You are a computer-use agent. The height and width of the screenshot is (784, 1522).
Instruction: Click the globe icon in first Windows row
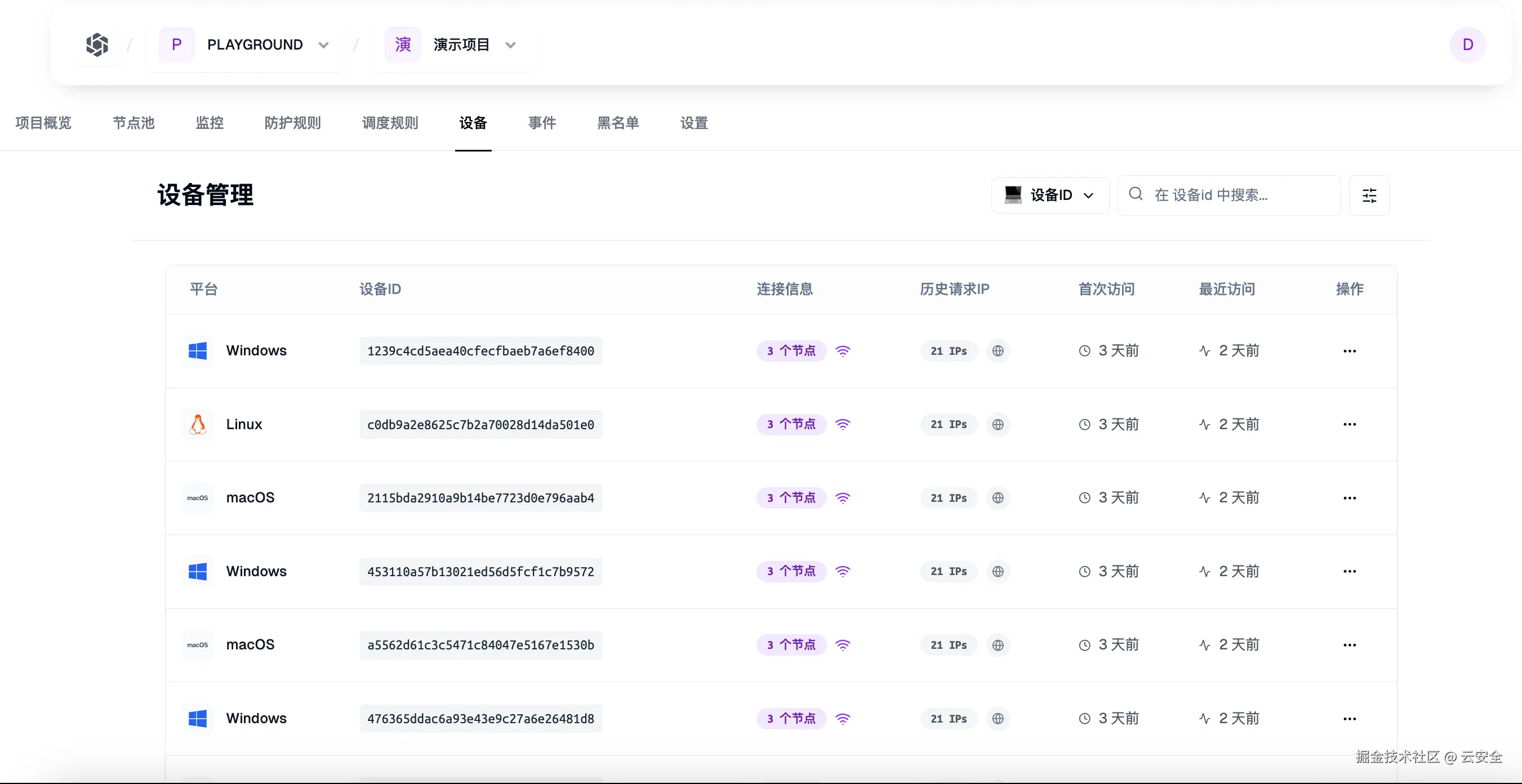point(998,351)
